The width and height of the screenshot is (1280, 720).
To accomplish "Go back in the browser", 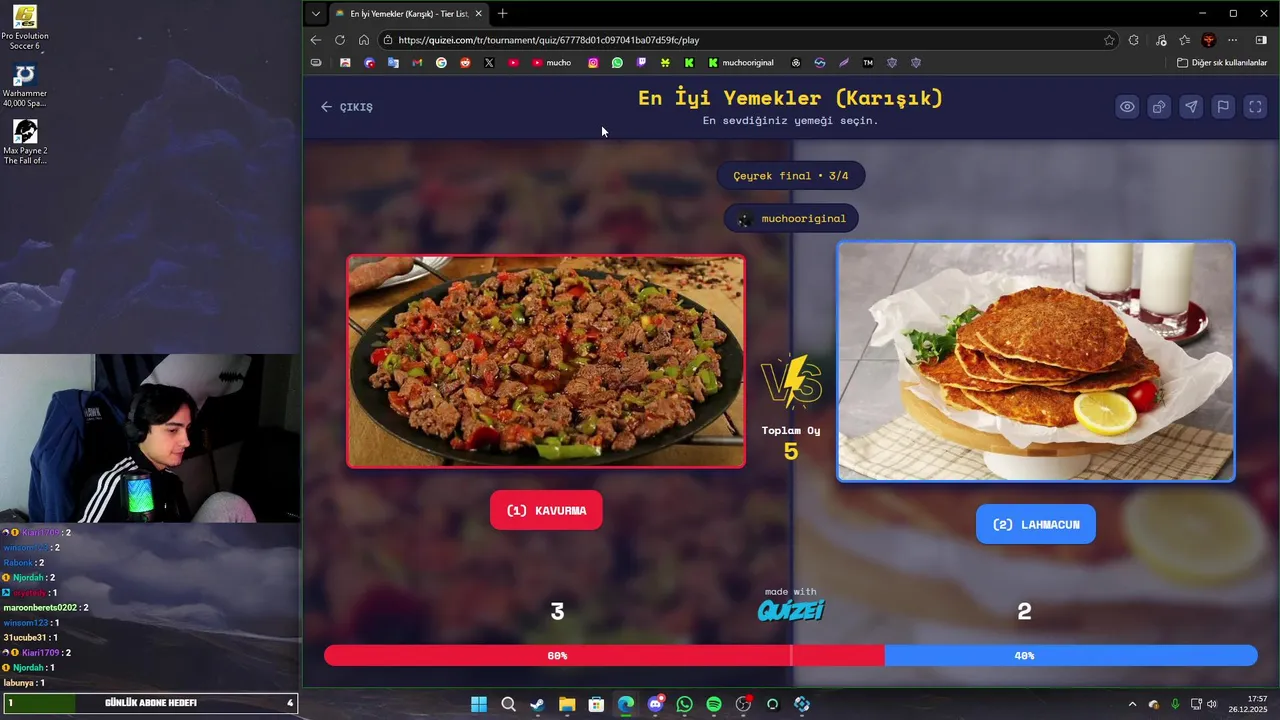I will coord(316,40).
